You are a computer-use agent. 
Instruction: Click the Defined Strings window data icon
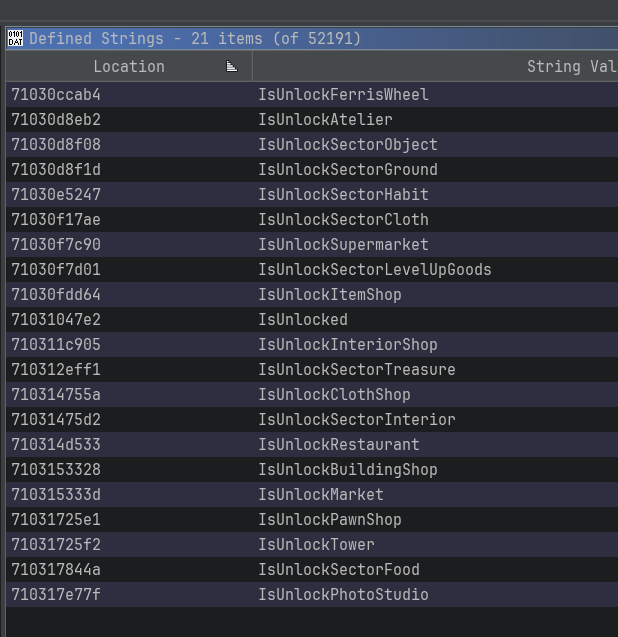point(15,38)
